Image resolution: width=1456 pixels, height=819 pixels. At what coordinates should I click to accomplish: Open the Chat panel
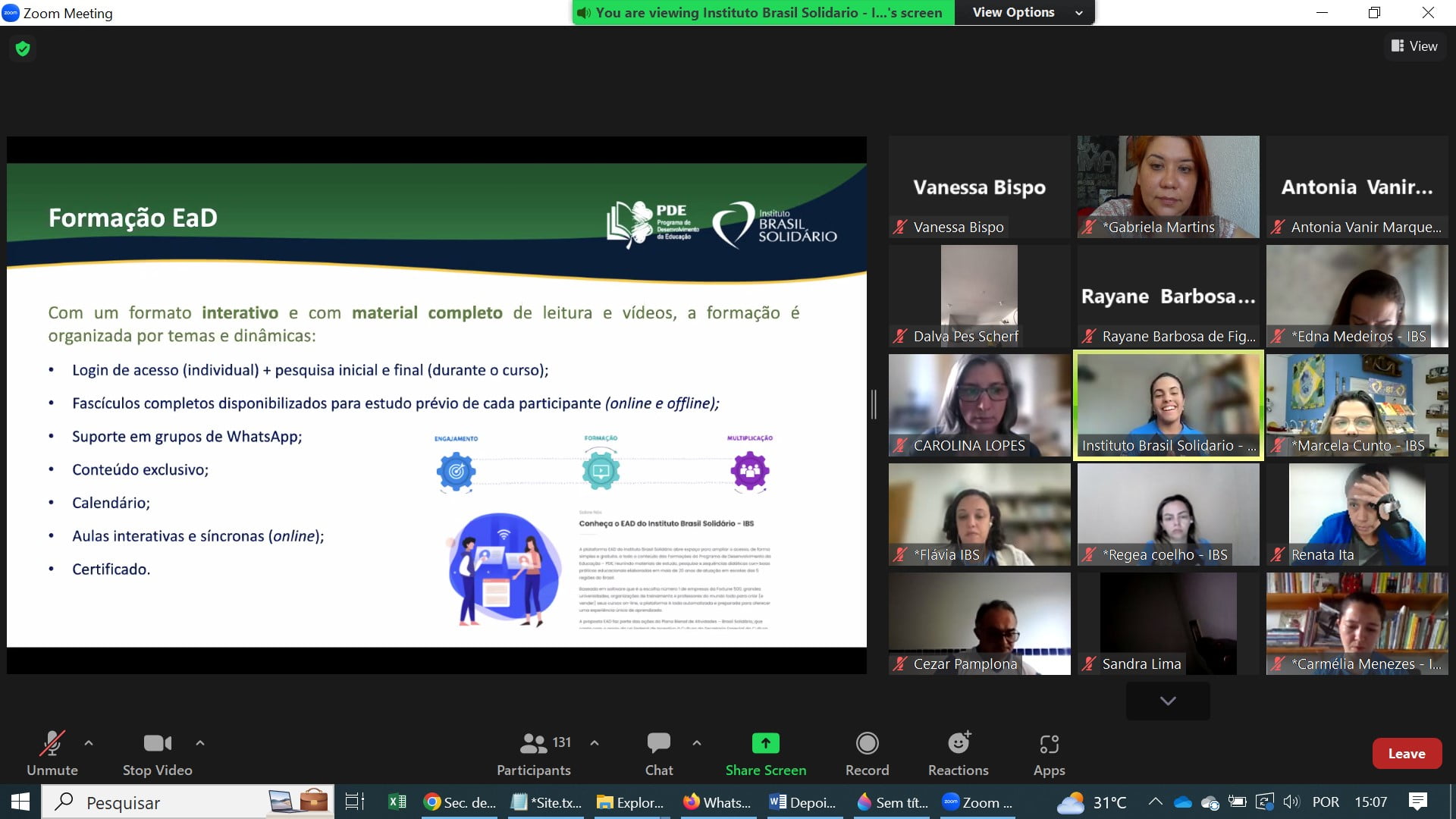click(658, 743)
